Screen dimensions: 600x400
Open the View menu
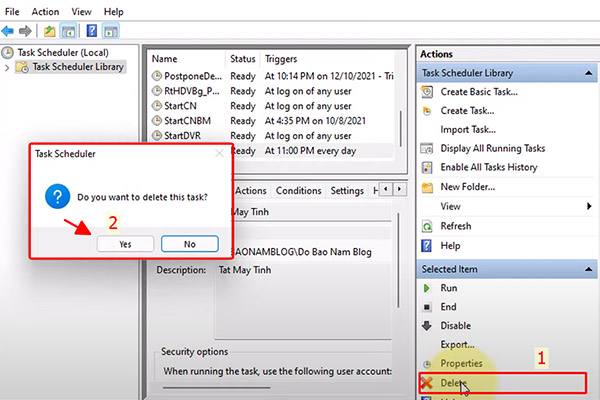click(x=81, y=12)
